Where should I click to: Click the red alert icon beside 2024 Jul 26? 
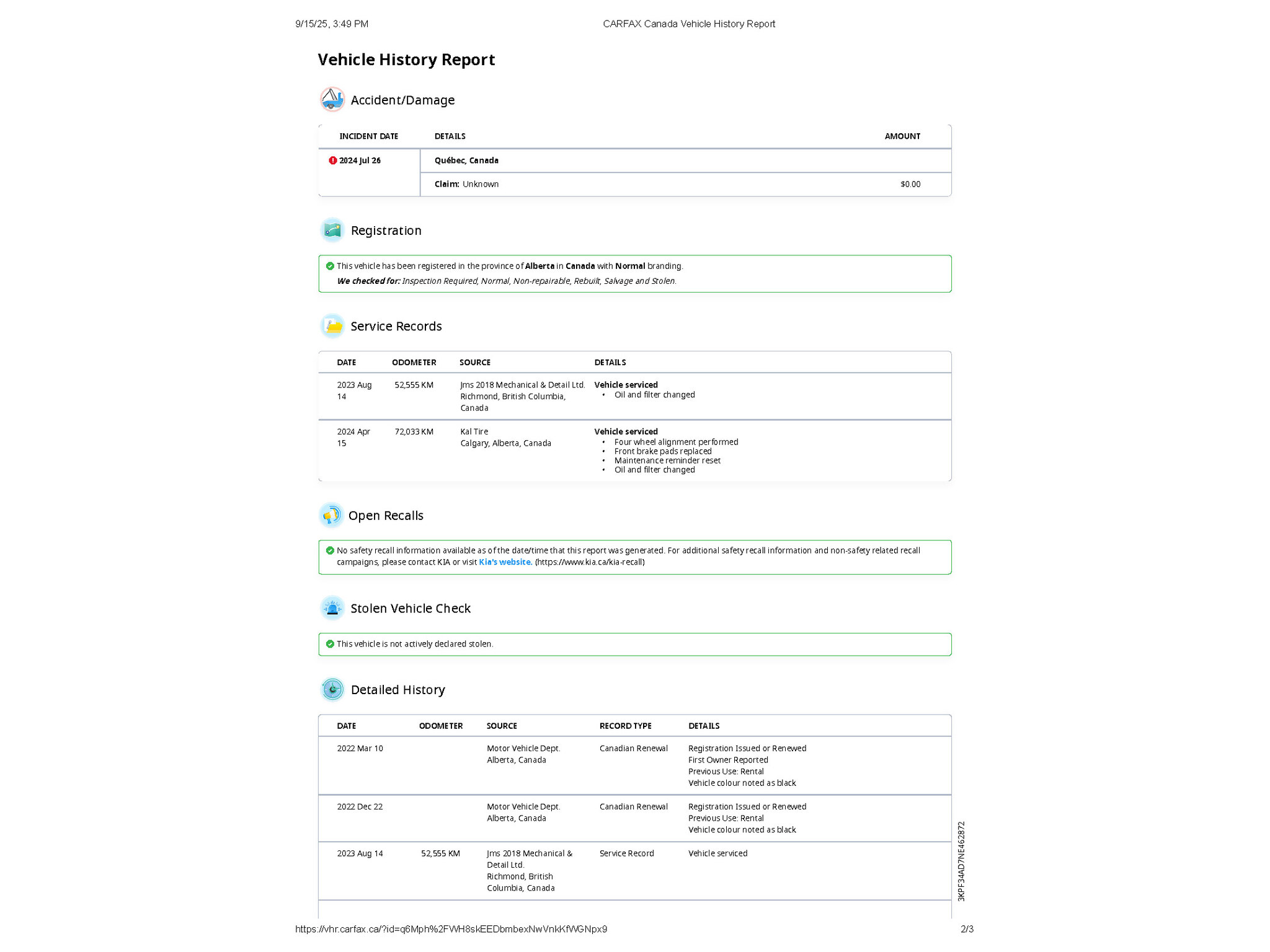coord(332,161)
